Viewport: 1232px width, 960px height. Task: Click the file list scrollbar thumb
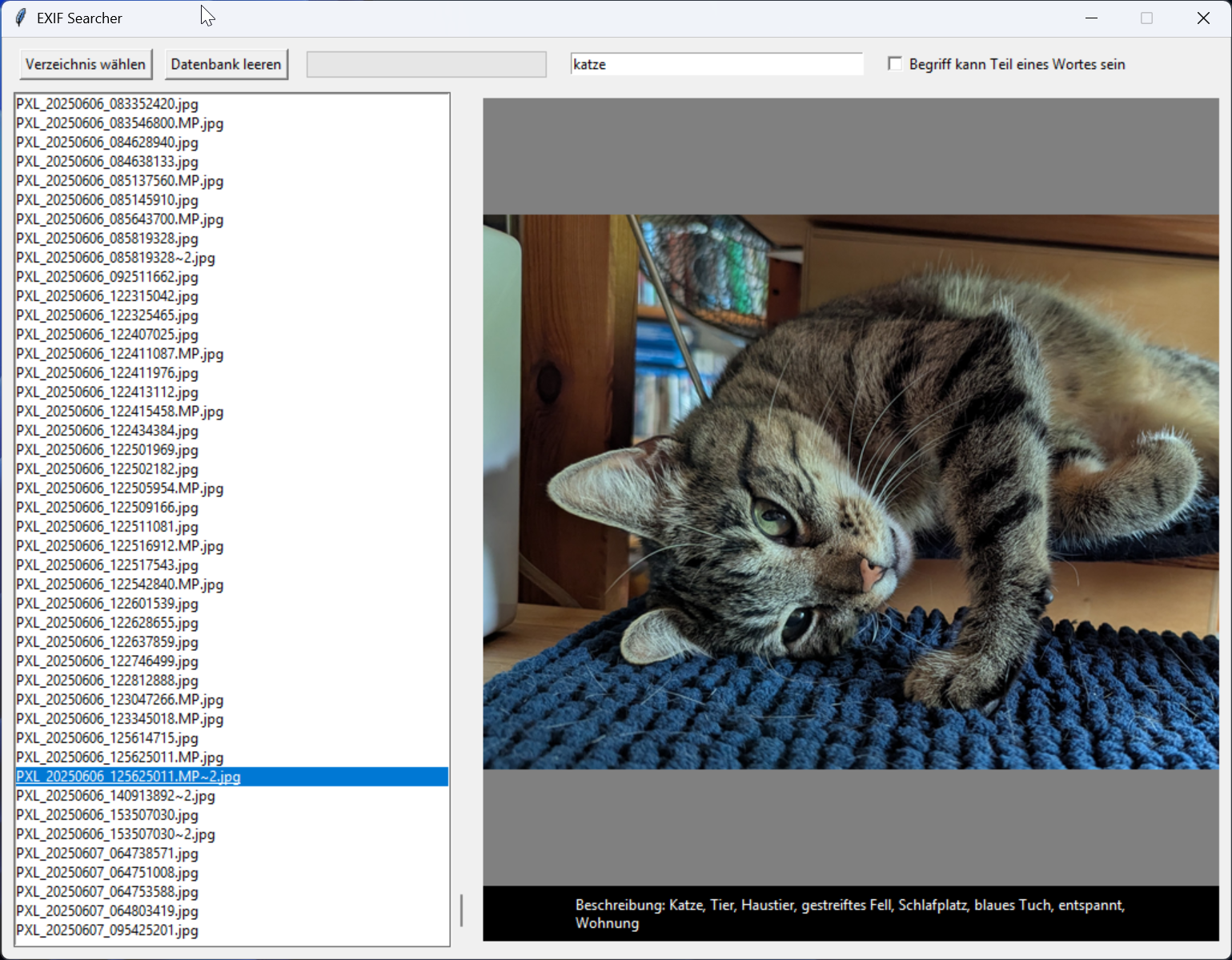(x=461, y=910)
